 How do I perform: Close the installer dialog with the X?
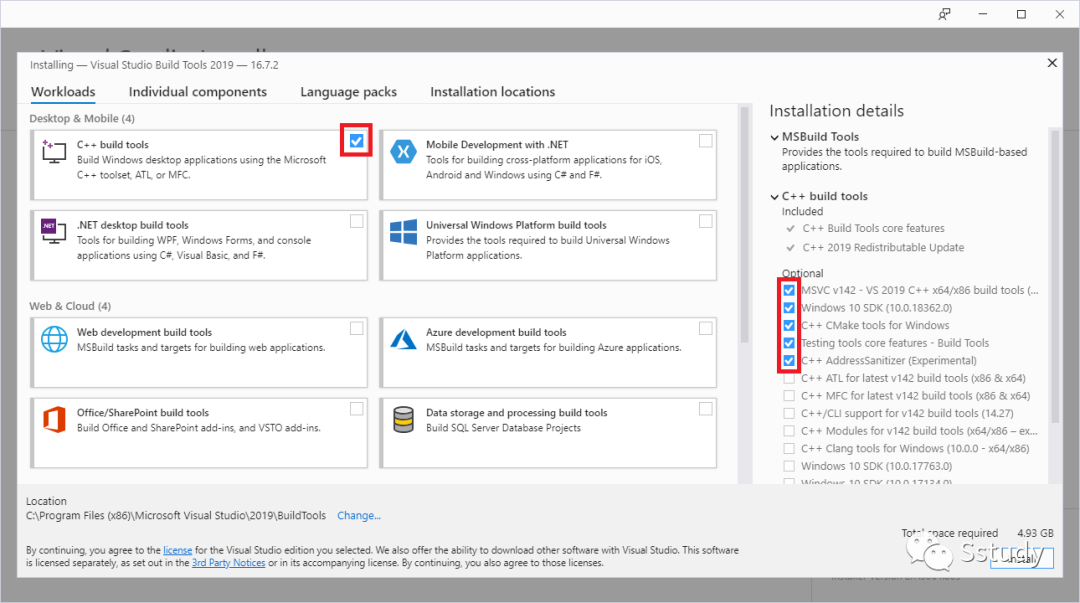[1052, 63]
